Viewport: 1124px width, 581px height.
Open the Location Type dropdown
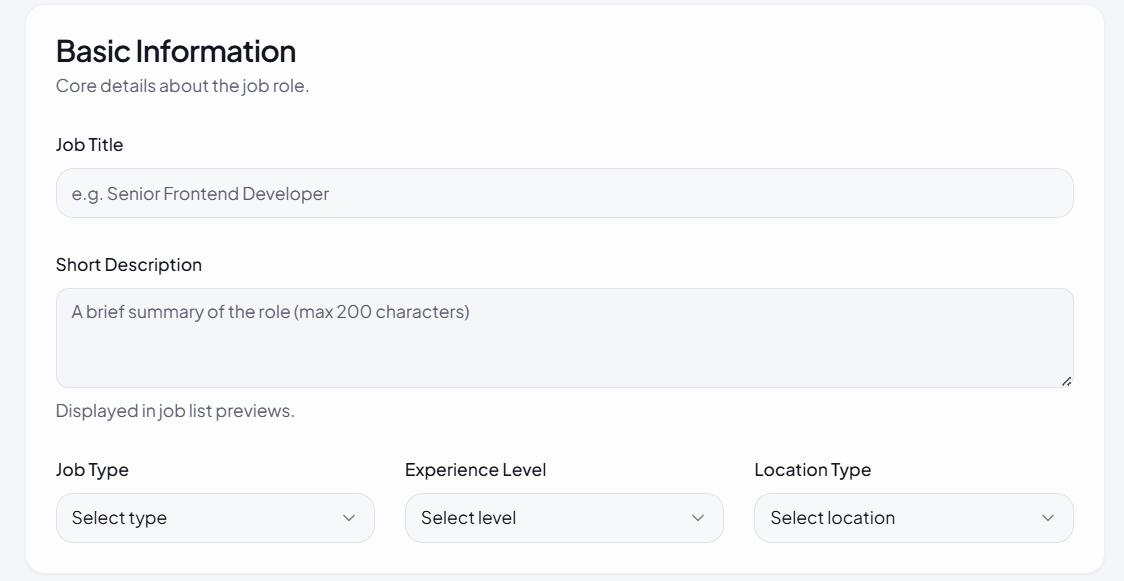tap(913, 518)
